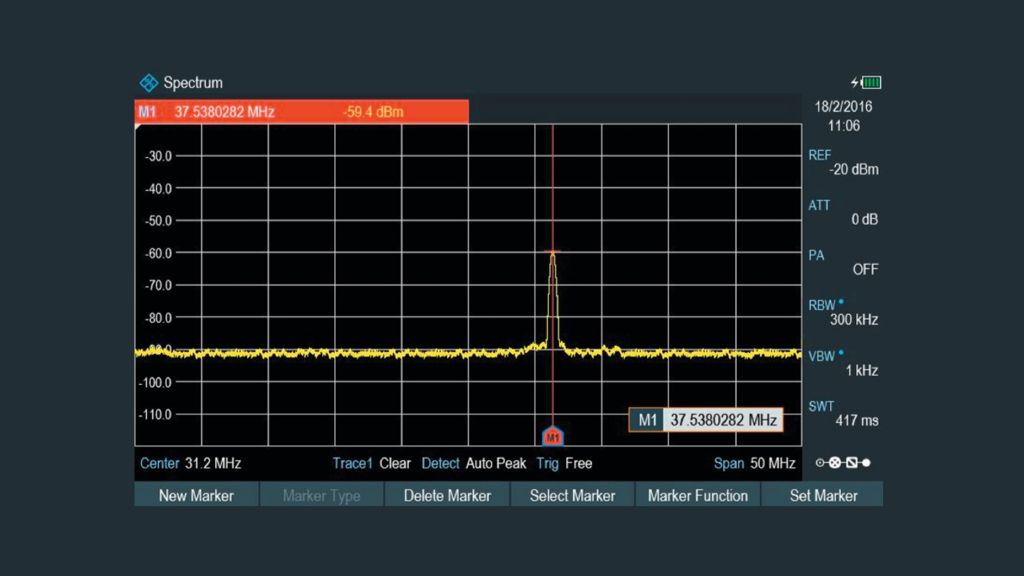
Task: Click the Span 50 MHz label
Action: click(754, 463)
